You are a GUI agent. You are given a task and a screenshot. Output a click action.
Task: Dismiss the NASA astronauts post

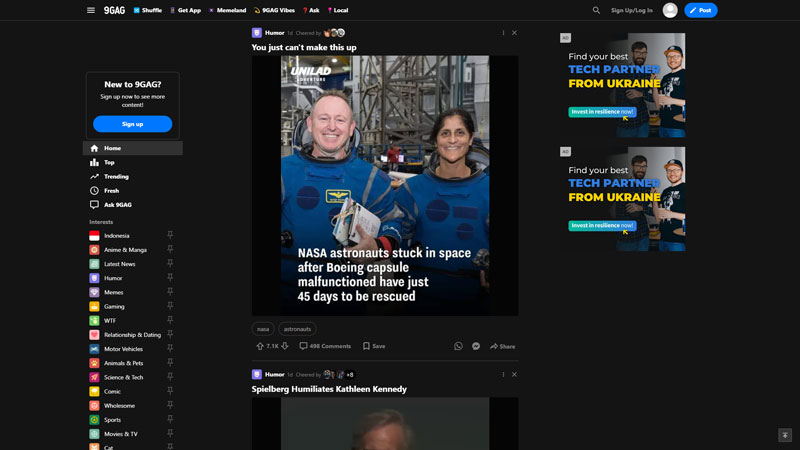coord(514,33)
